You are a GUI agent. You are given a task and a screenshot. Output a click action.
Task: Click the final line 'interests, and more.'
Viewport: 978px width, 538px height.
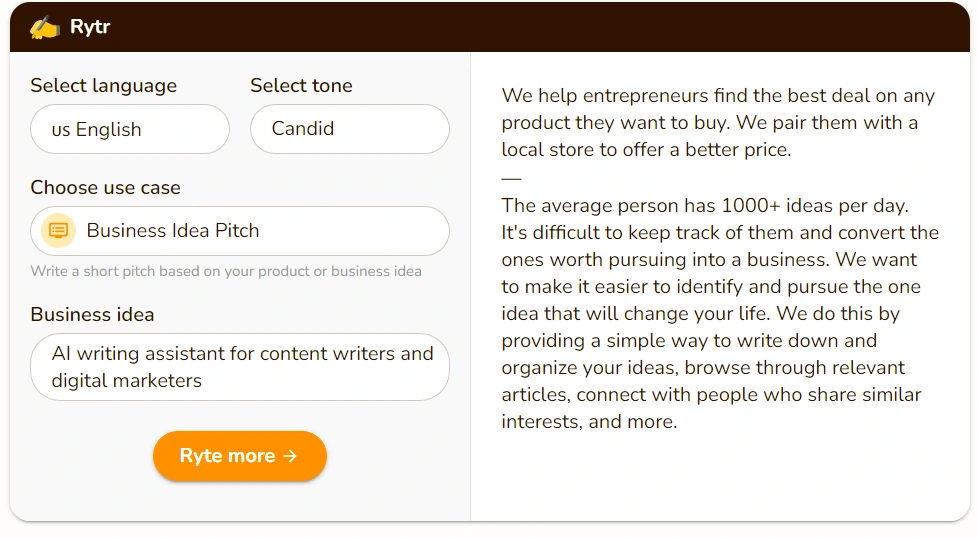pyautogui.click(x=589, y=422)
